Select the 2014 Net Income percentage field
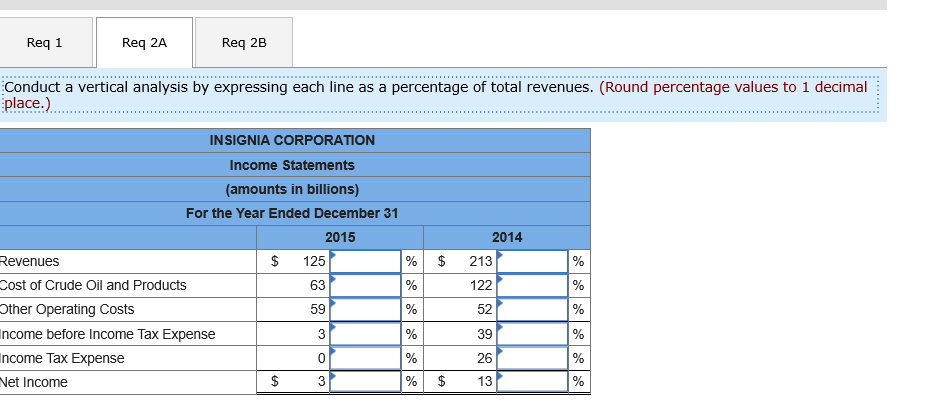This screenshot has height=403, width=937. pos(532,381)
